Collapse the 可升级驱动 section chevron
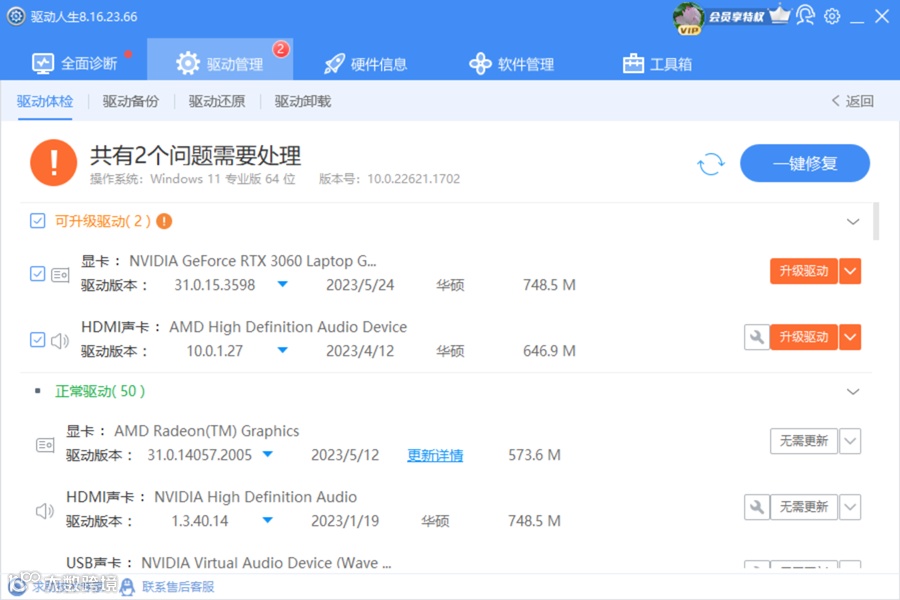 tap(853, 222)
